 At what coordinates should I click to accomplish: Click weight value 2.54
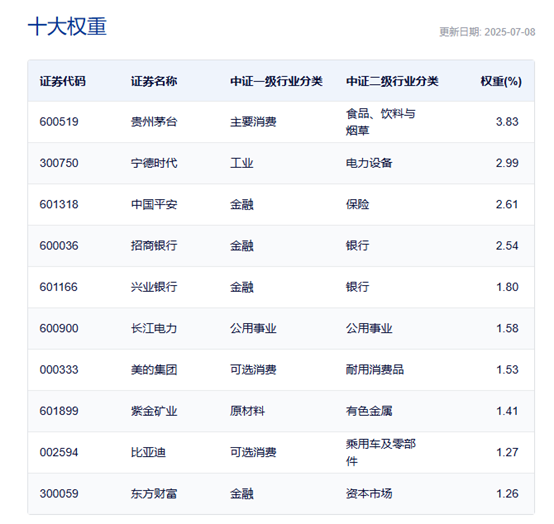click(507, 246)
